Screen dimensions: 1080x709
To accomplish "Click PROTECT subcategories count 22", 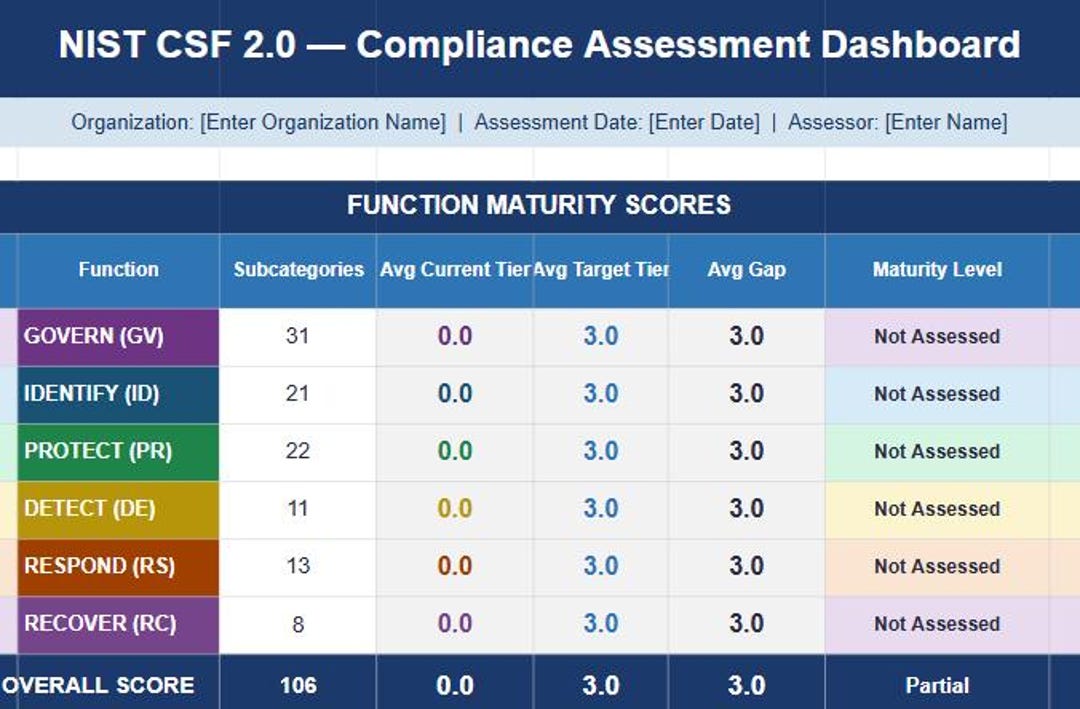I will tap(298, 452).
